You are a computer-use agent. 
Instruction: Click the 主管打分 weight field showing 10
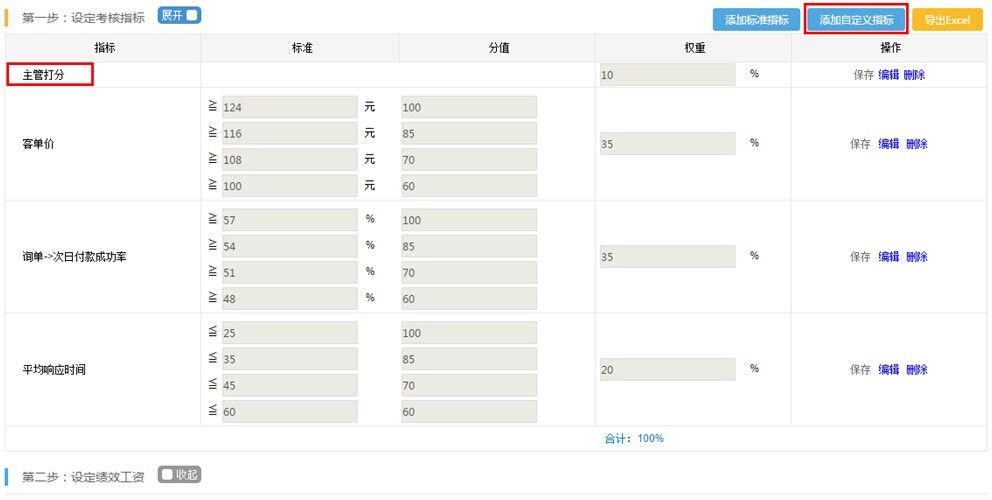[667, 75]
